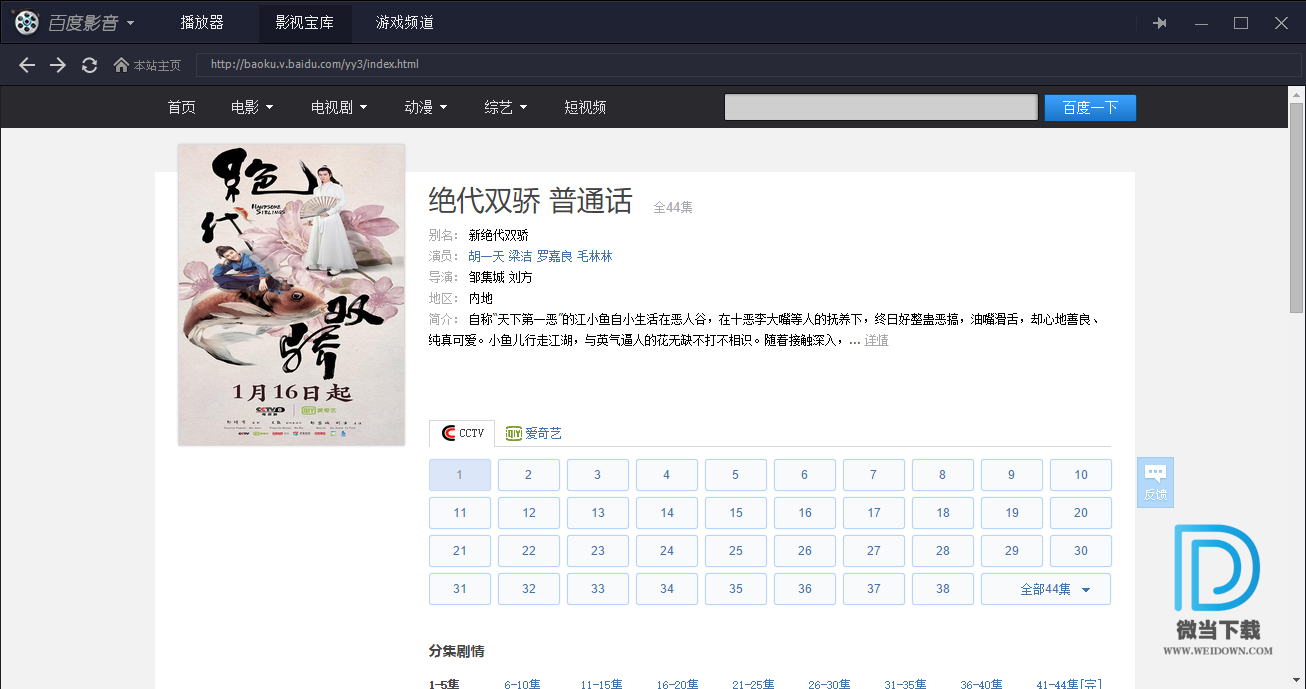The image size is (1306, 689).
Task: Open actor link 胡一天
Action: [x=486, y=256]
